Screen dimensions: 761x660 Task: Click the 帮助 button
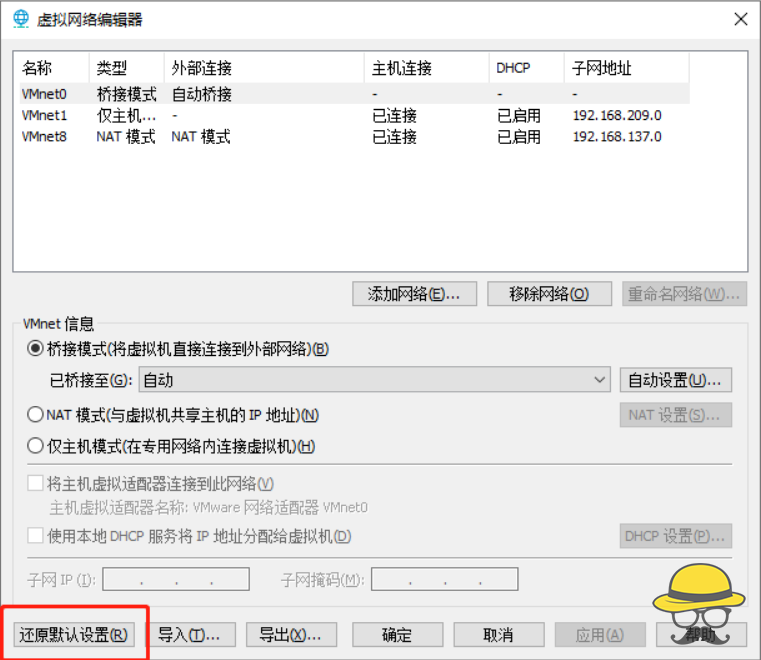[x=701, y=635]
